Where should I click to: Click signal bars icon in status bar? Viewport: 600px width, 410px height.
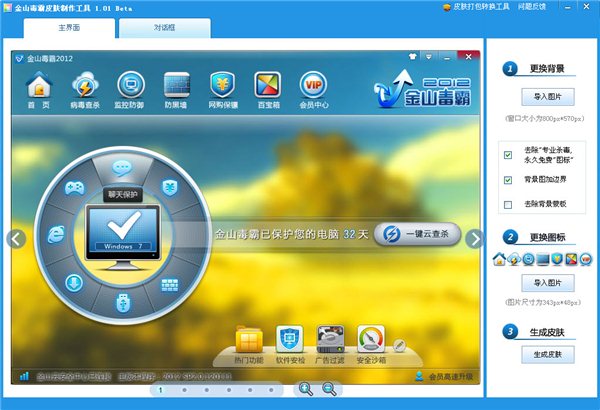click(24, 376)
